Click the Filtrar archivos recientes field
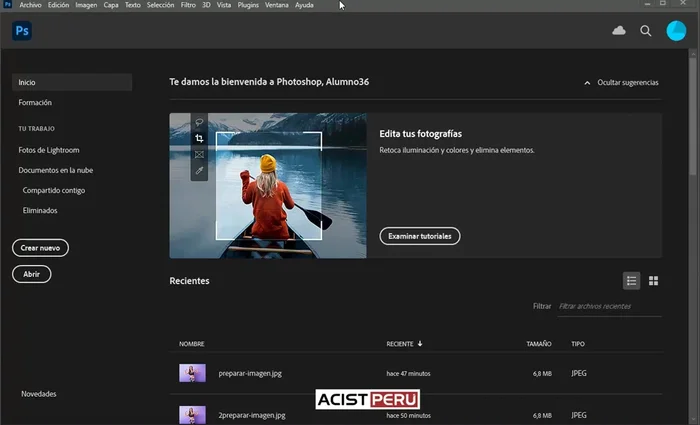 [x=609, y=307]
